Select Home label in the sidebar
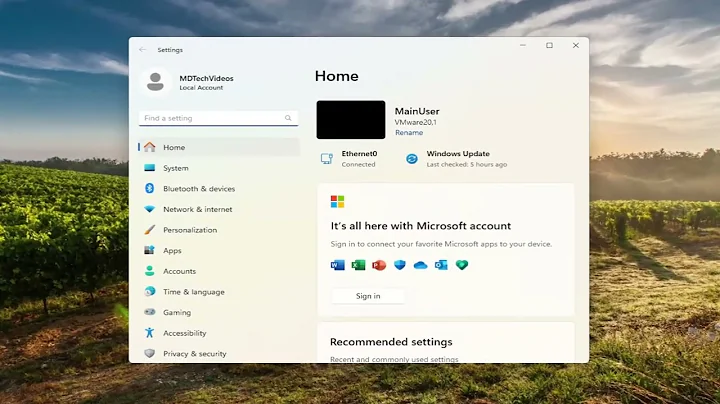 tap(174, 147)
